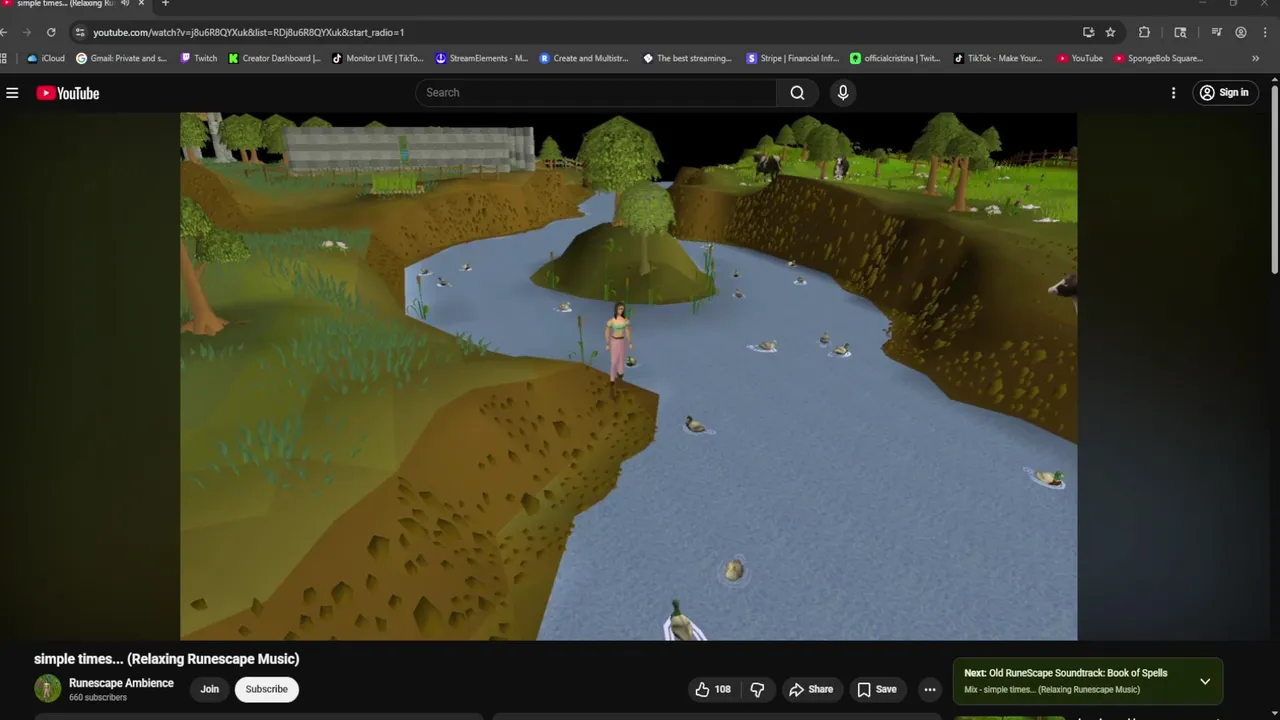Open The best streaming bookmark
Viewport: 1280px width, 720px height.
[x=687, y=58]
